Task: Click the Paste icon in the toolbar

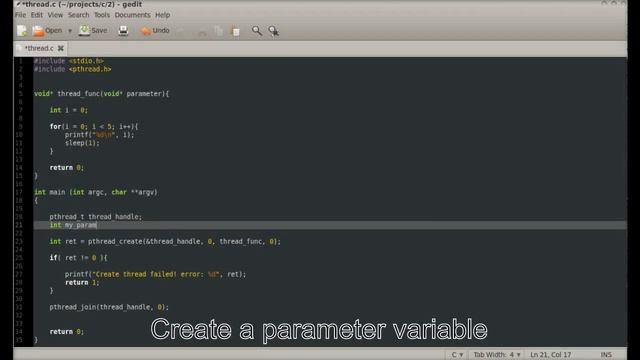Action: 236,31
